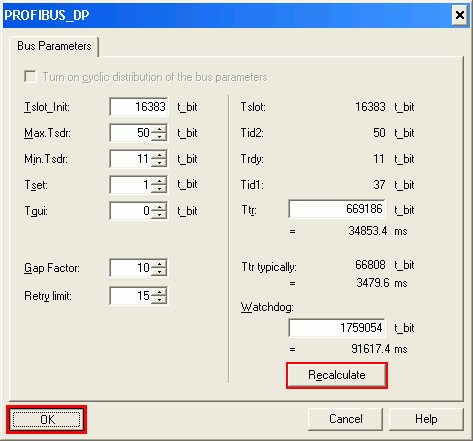
Task: Confirm the dialog with OK
Action: [47, 419]
